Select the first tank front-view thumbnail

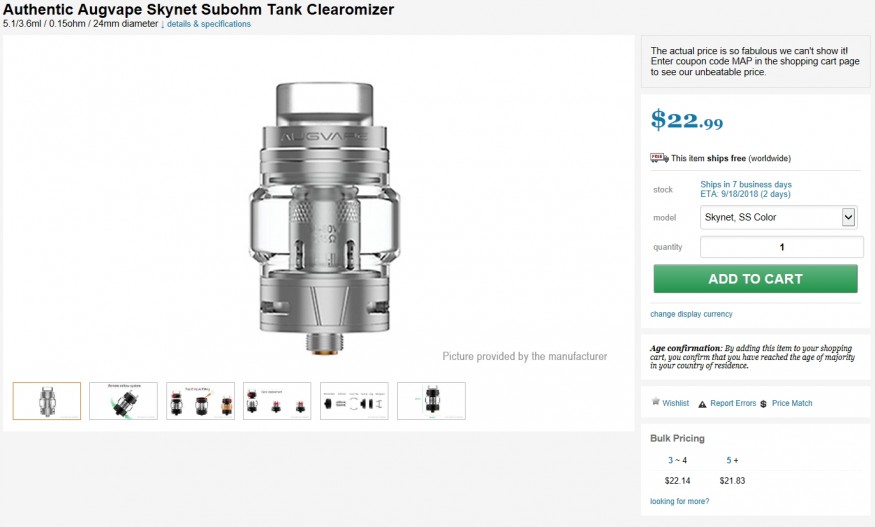(x=47, y=401)
